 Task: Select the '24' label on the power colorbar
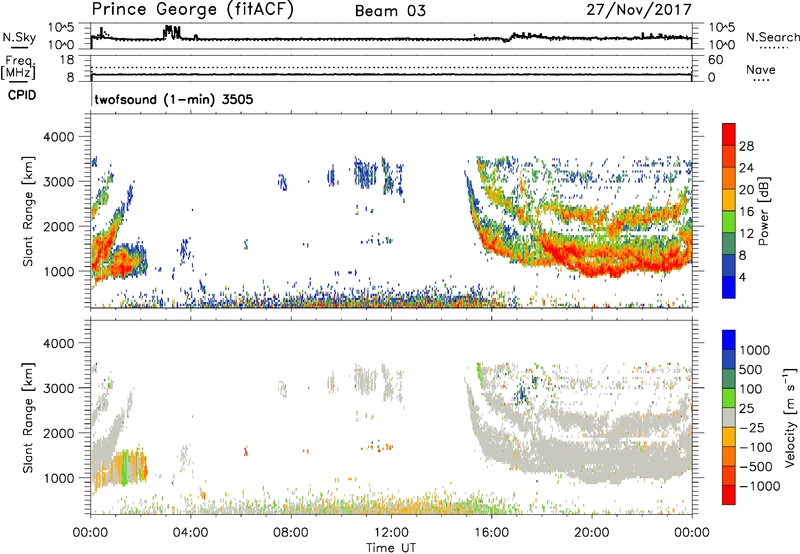point(746,168)
